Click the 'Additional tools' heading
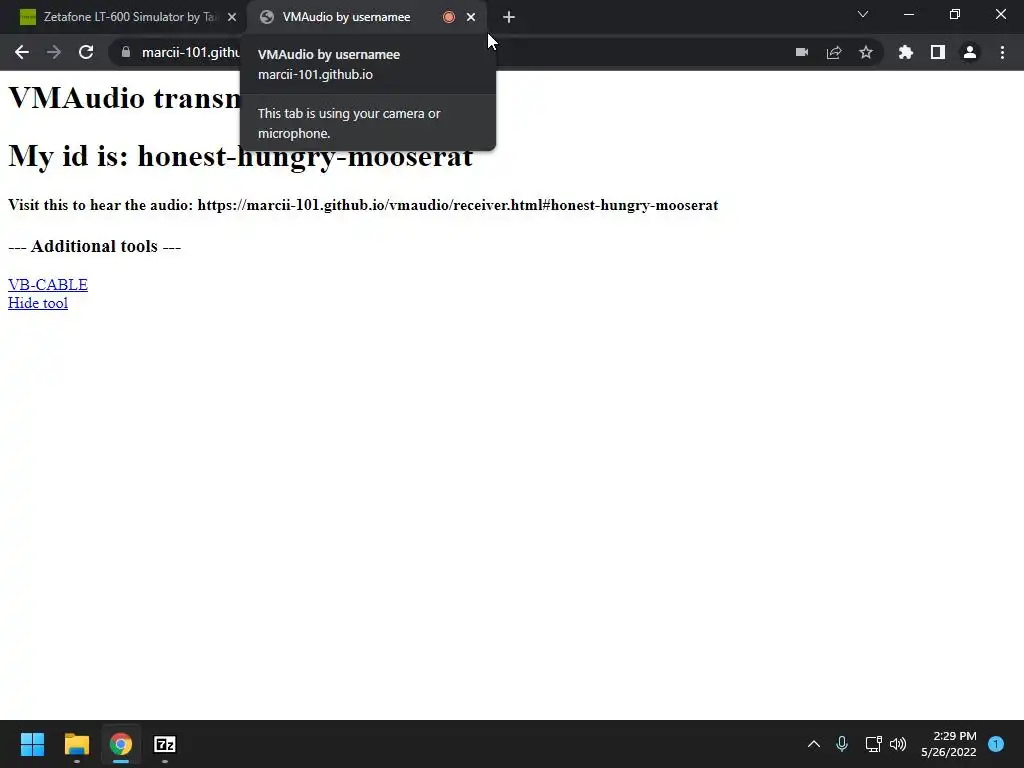 pos(95,246)
